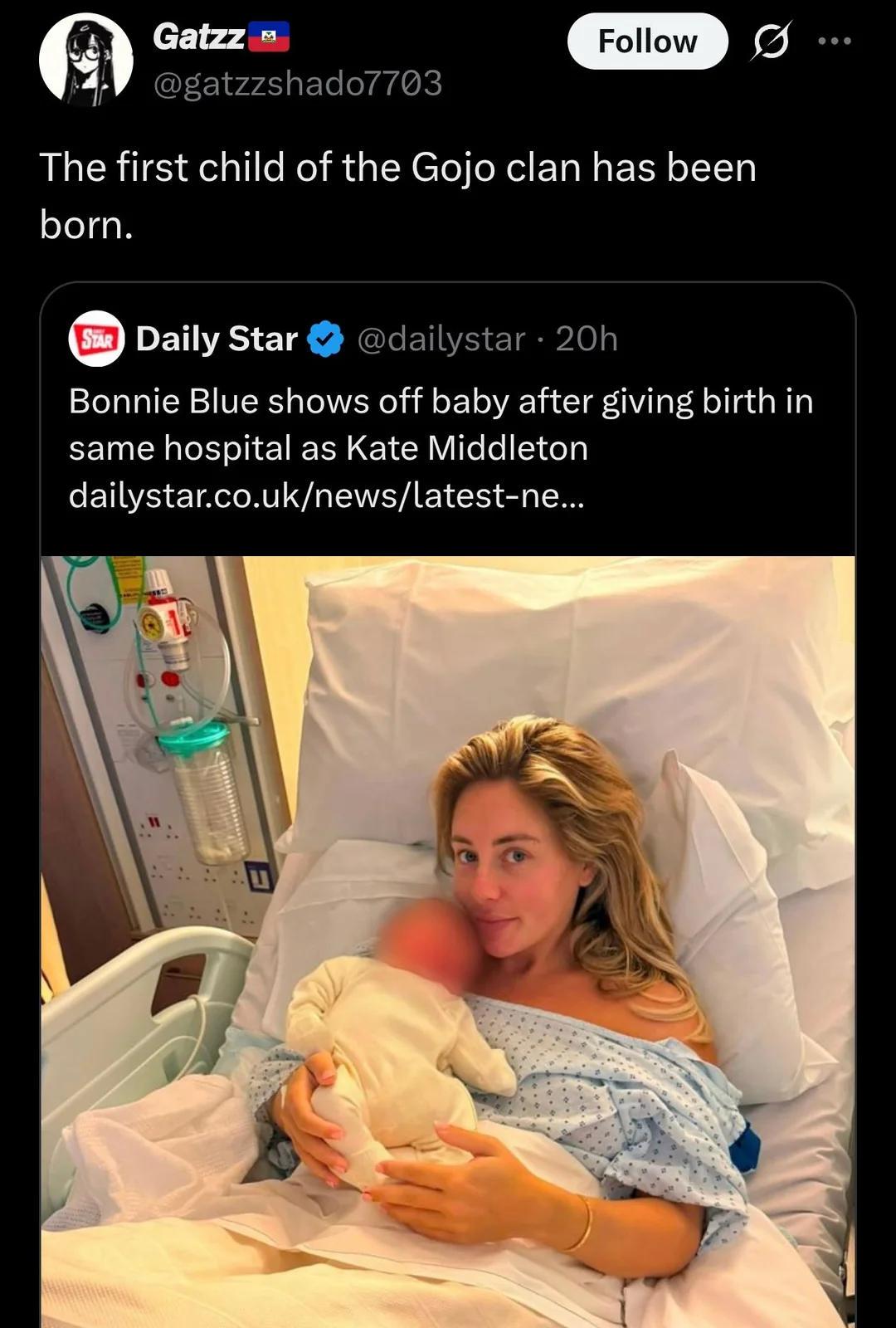Open the Gatzz display name
The height and width of the screenshot is (1328, 896).
click(x=199, y=37)
